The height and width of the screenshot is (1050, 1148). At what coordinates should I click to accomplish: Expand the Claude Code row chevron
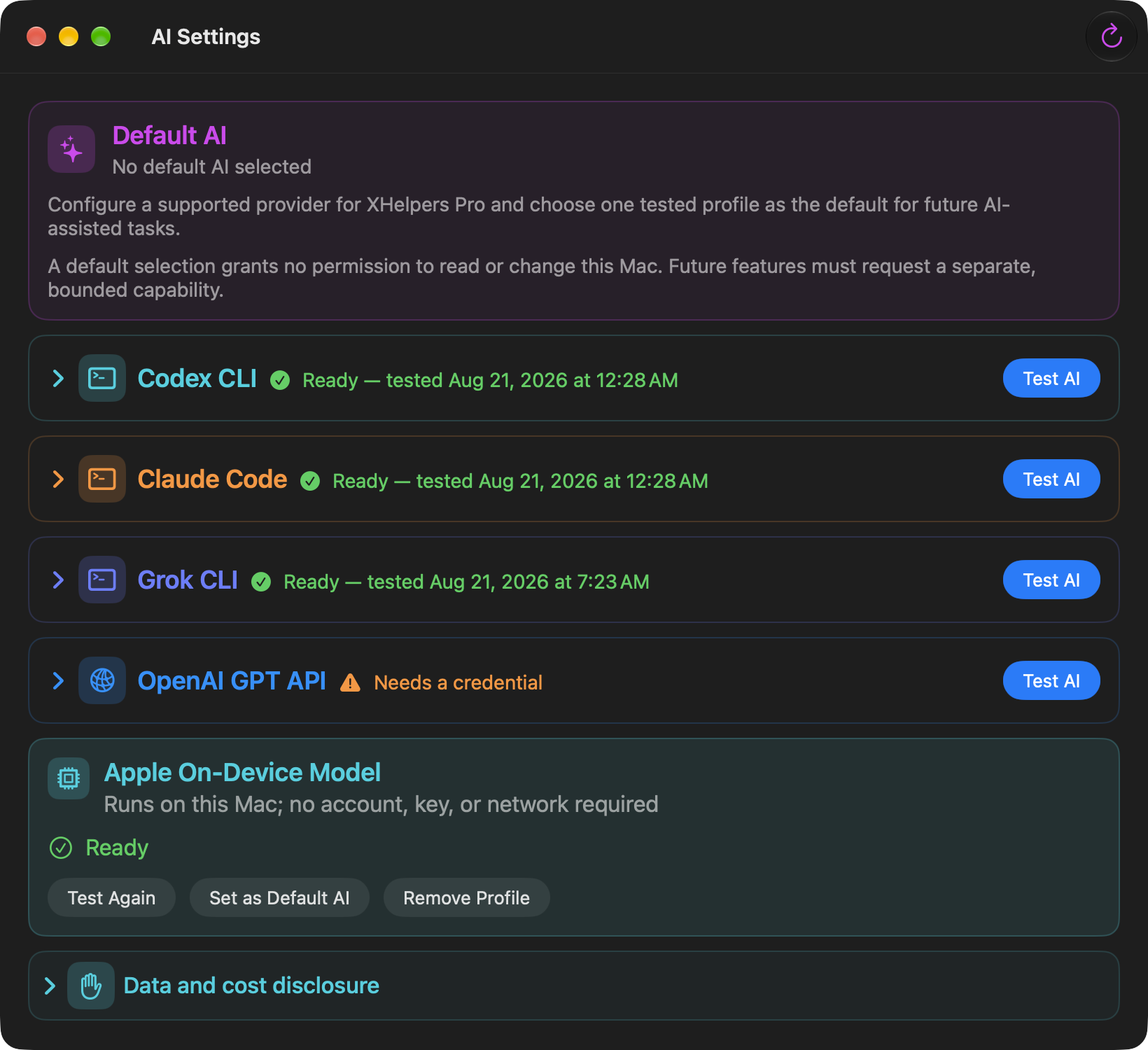pyautogui.click(x=58, y=479)
